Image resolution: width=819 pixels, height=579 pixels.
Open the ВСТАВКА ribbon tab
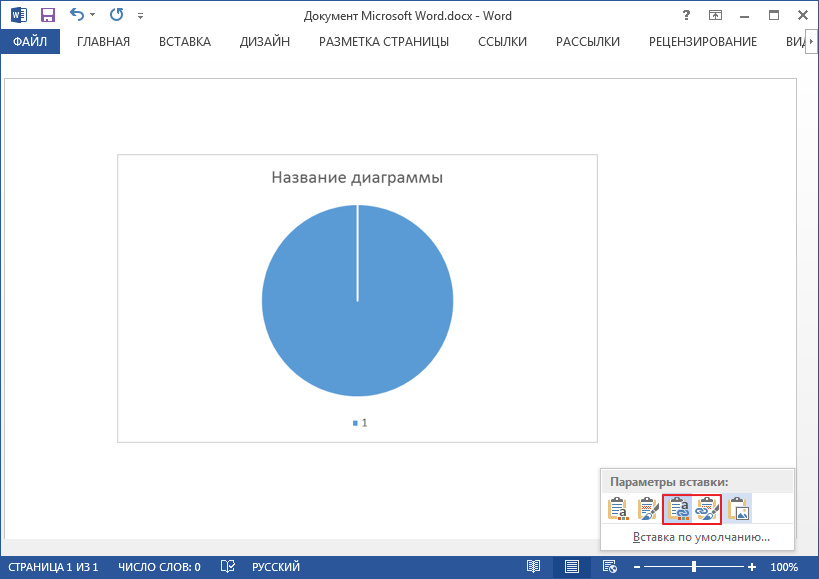tap(184, 41)
